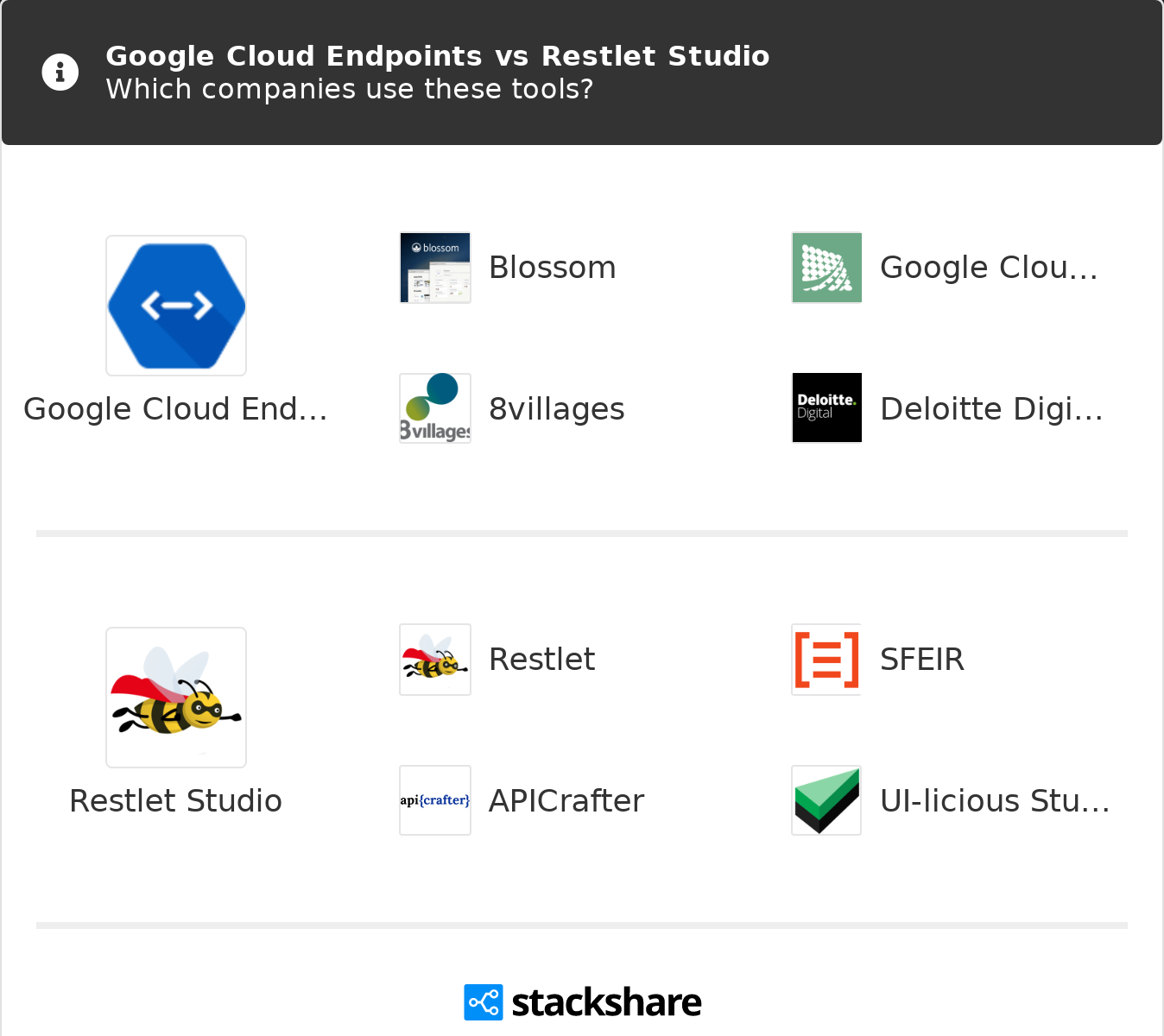Click the APICrafter logo icon

435,800
